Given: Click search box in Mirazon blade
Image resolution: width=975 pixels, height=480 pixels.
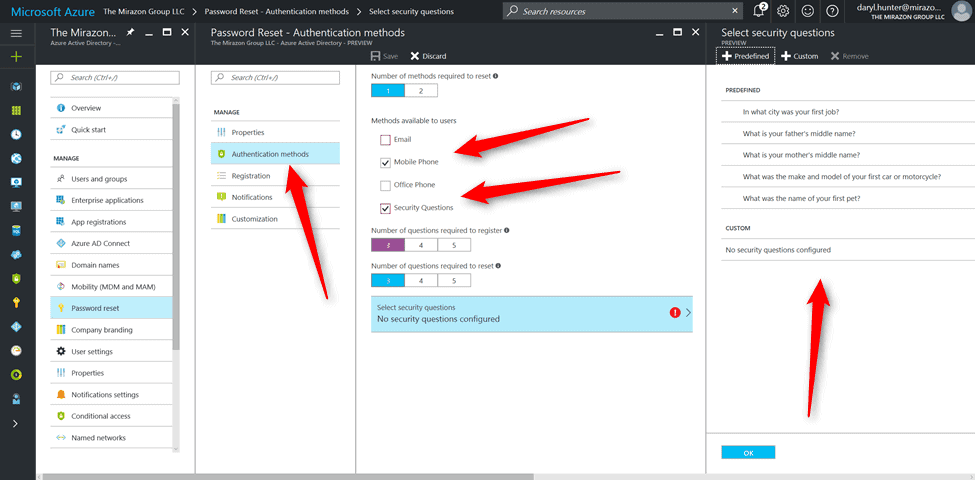Looking at the screenshot, I should click(x=115, y=78).
